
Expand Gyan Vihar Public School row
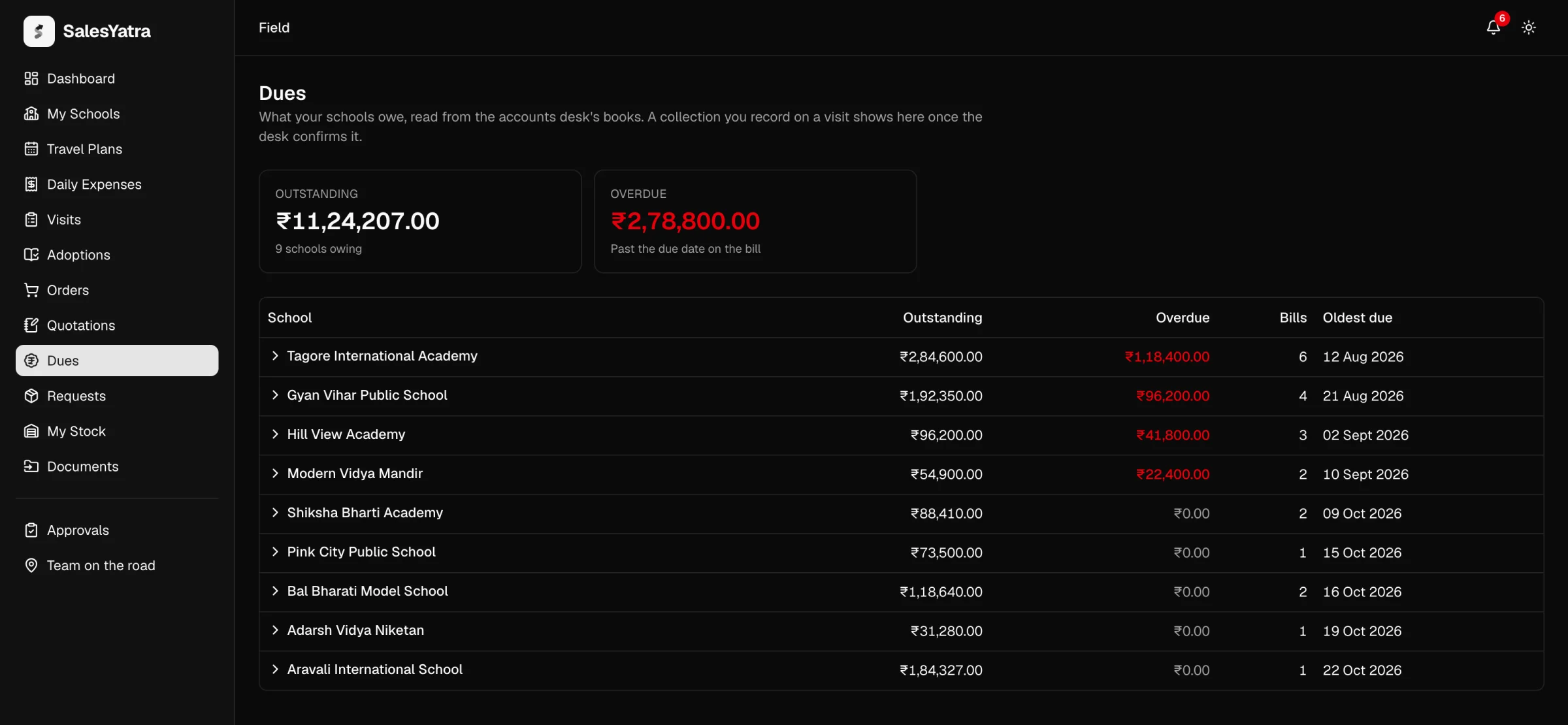click(x=275, y=395)
